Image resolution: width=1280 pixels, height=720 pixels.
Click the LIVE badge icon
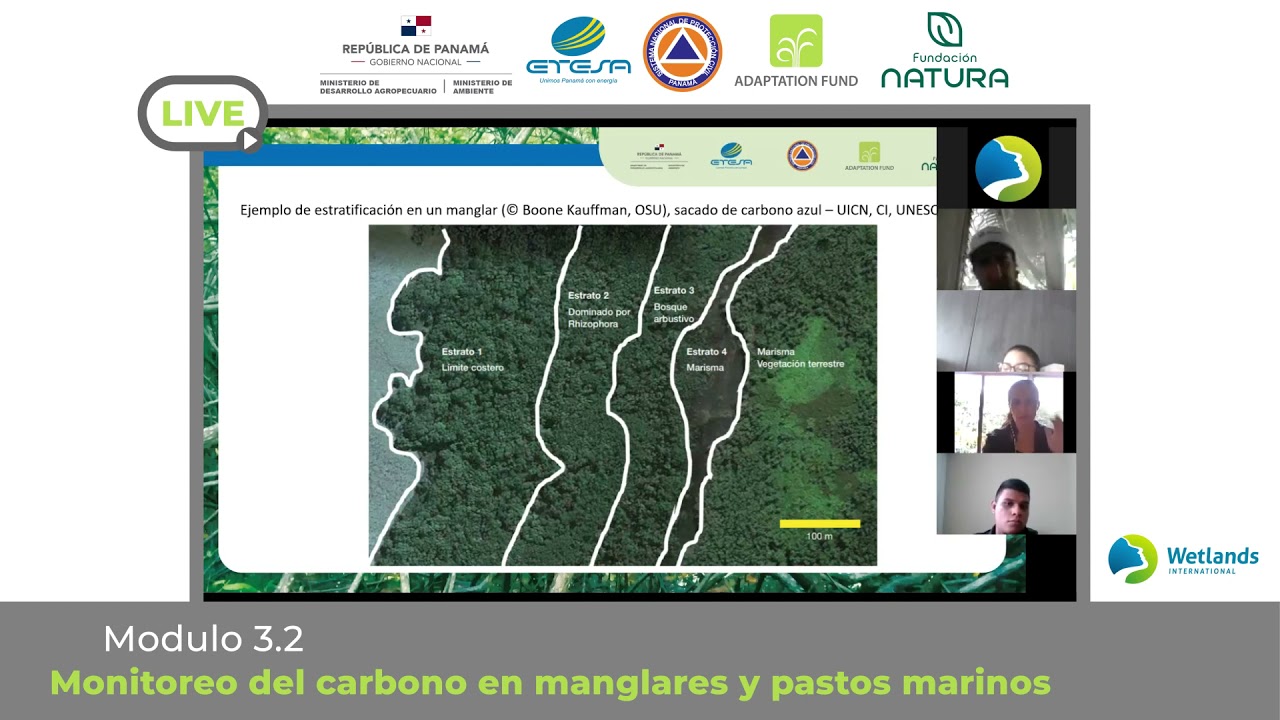(203, 114)
